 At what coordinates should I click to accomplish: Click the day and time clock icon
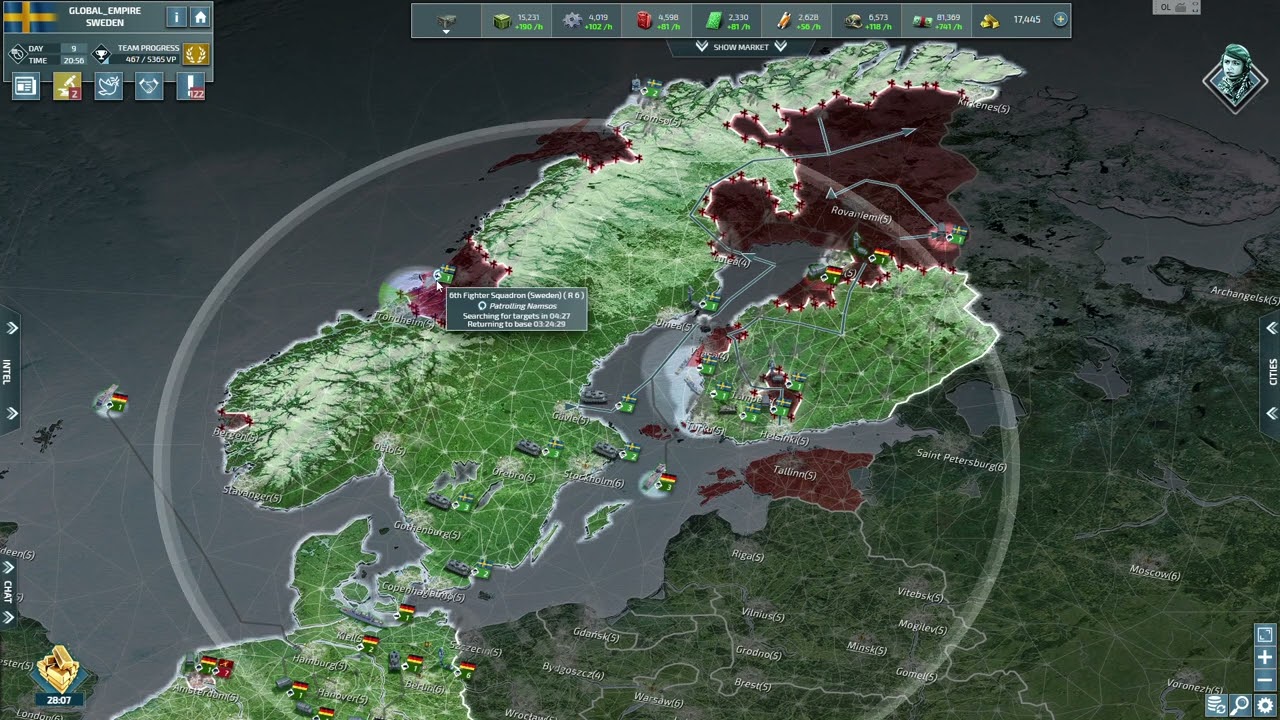(x=17, y=54)
